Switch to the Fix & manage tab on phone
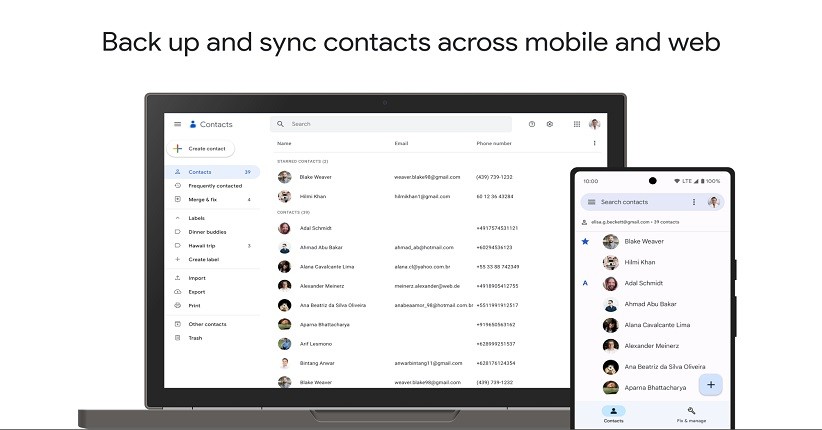 pos(691,415)
